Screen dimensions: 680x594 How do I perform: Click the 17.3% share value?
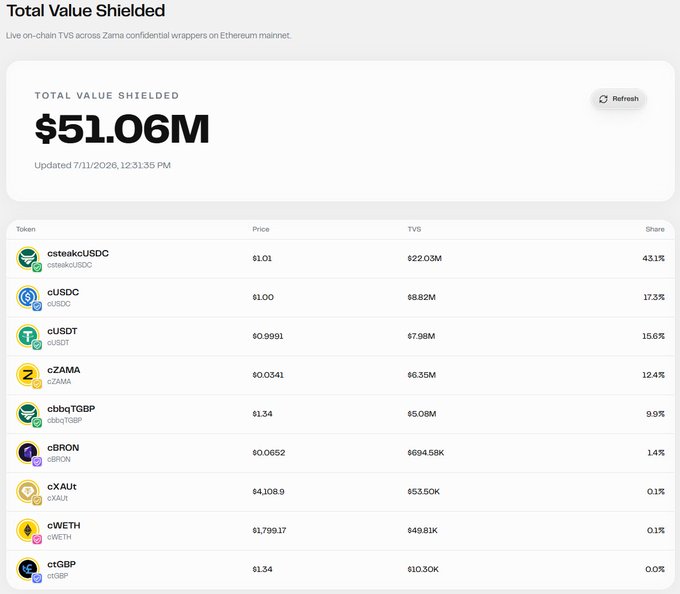click(x=654, y=297)
